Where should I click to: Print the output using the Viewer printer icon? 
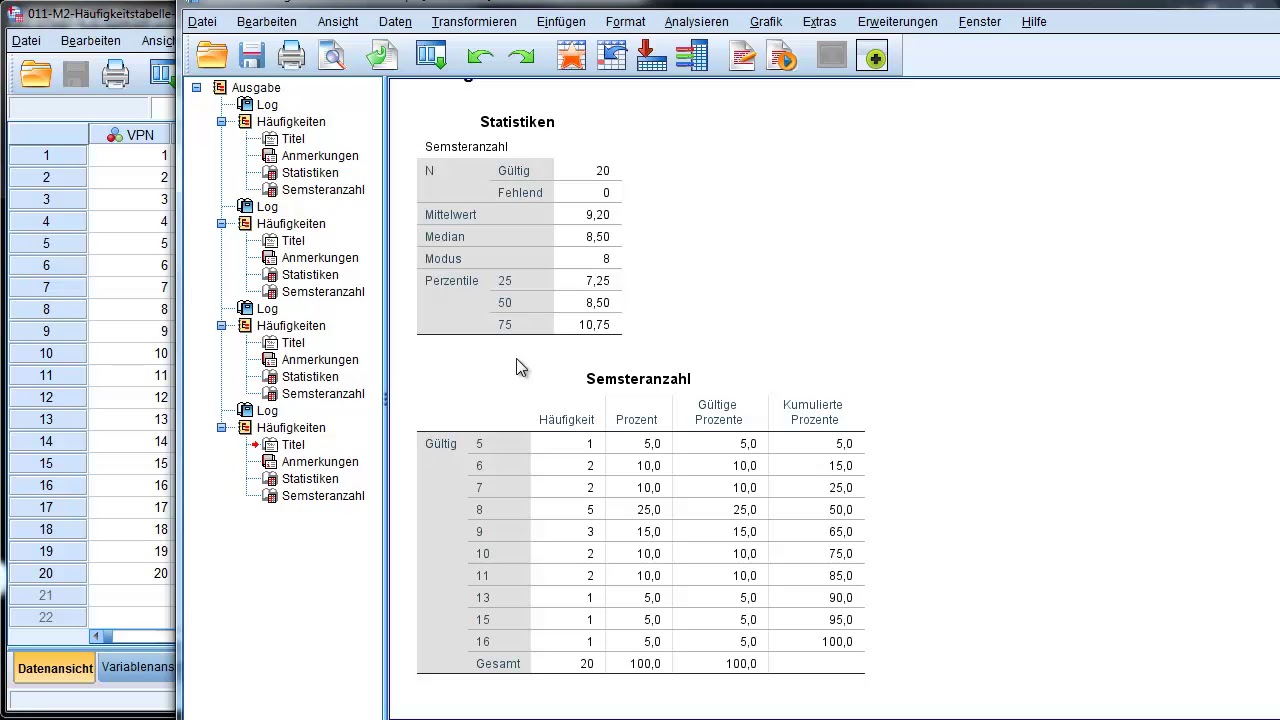pos(291,56)
